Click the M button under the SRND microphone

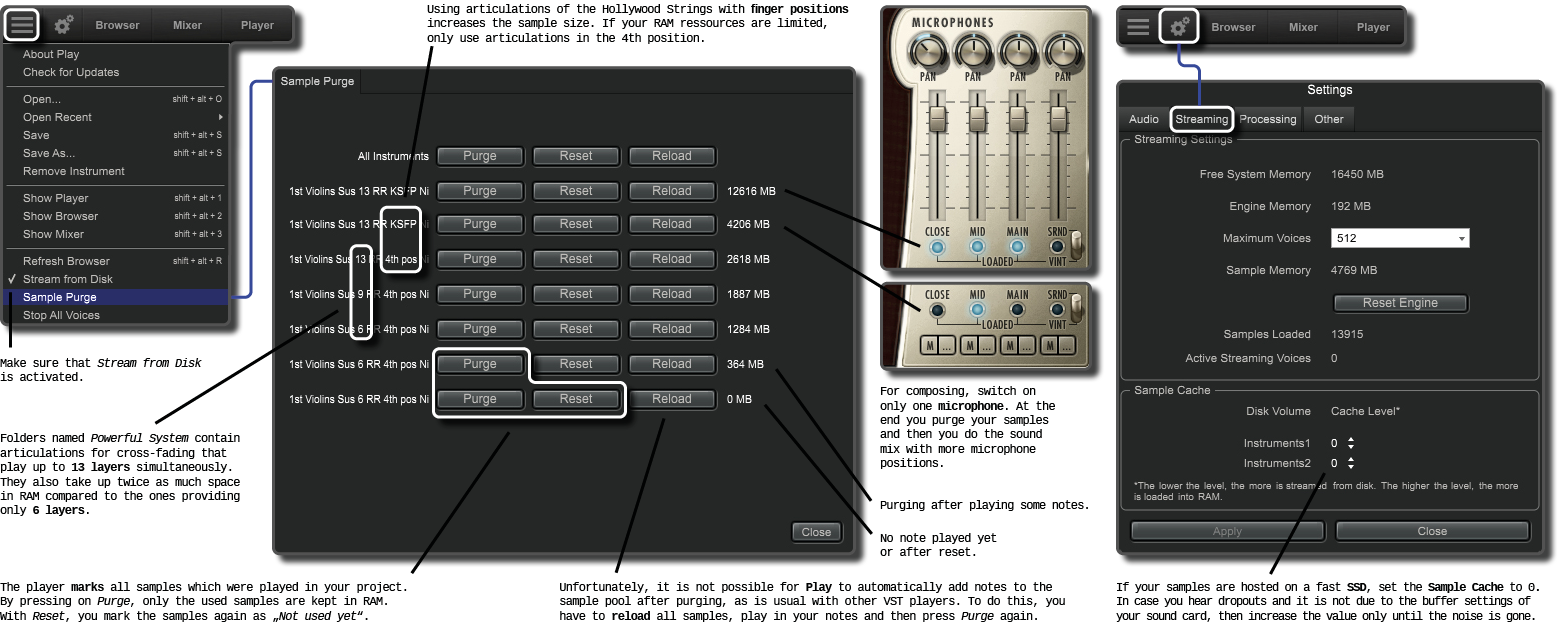pos(1049,346)
